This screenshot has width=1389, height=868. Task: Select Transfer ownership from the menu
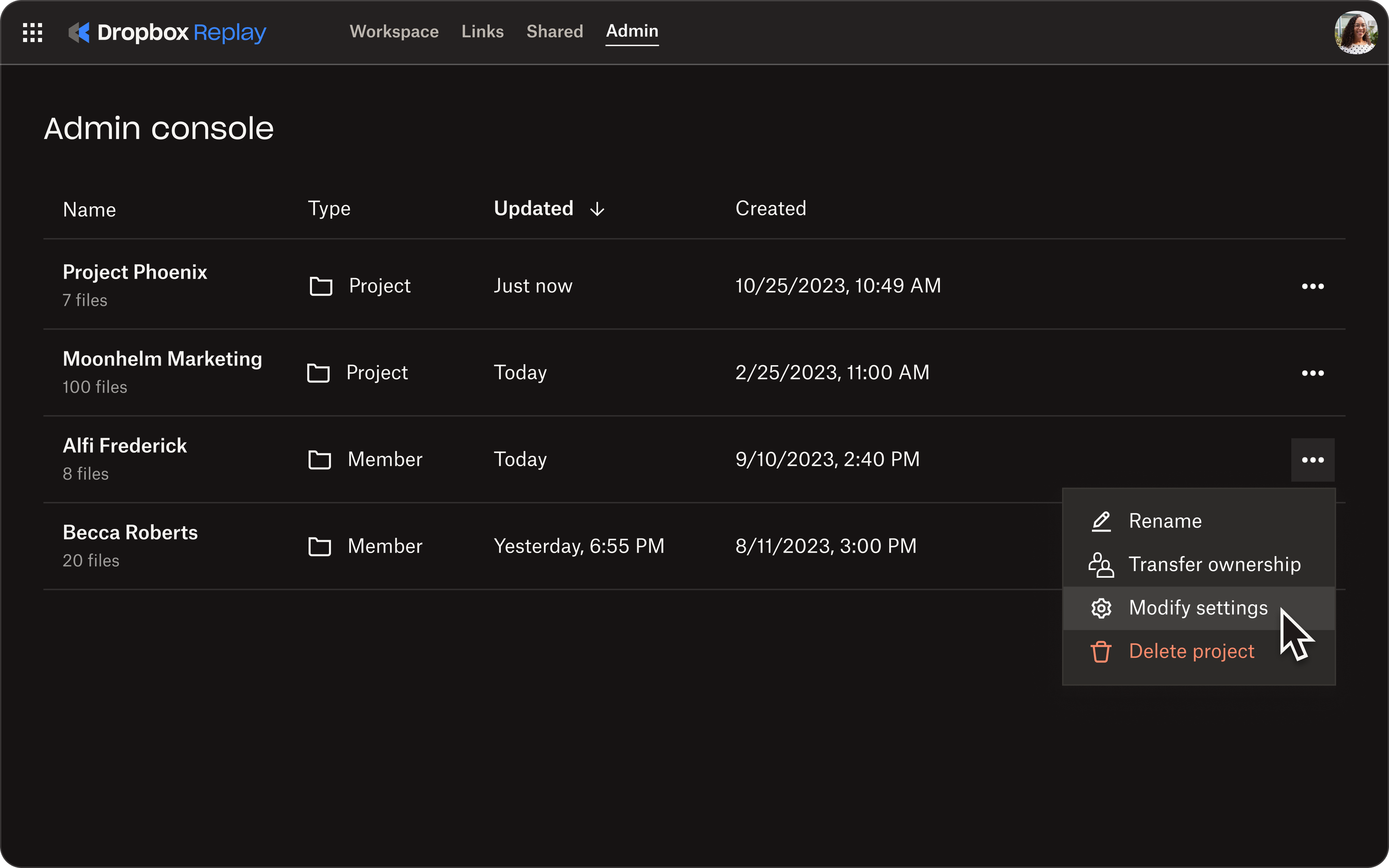click(x=1215, y=564)
